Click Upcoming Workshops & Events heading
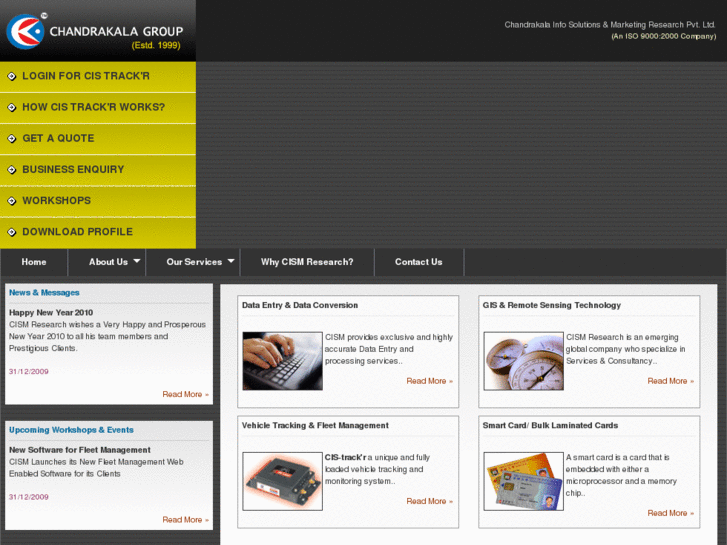This screenshot has height=545, width=727. [x=71, y=430]
